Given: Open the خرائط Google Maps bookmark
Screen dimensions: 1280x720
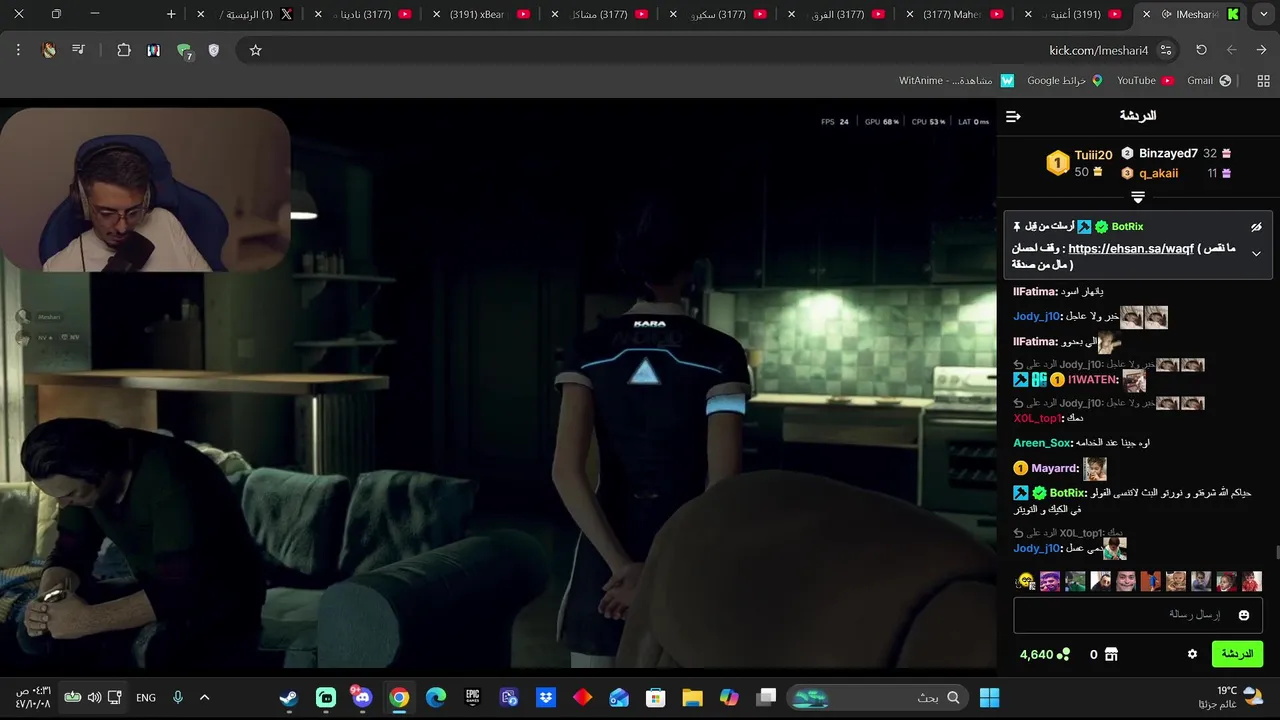Looking at the screenshot, I should (1064, 80).
